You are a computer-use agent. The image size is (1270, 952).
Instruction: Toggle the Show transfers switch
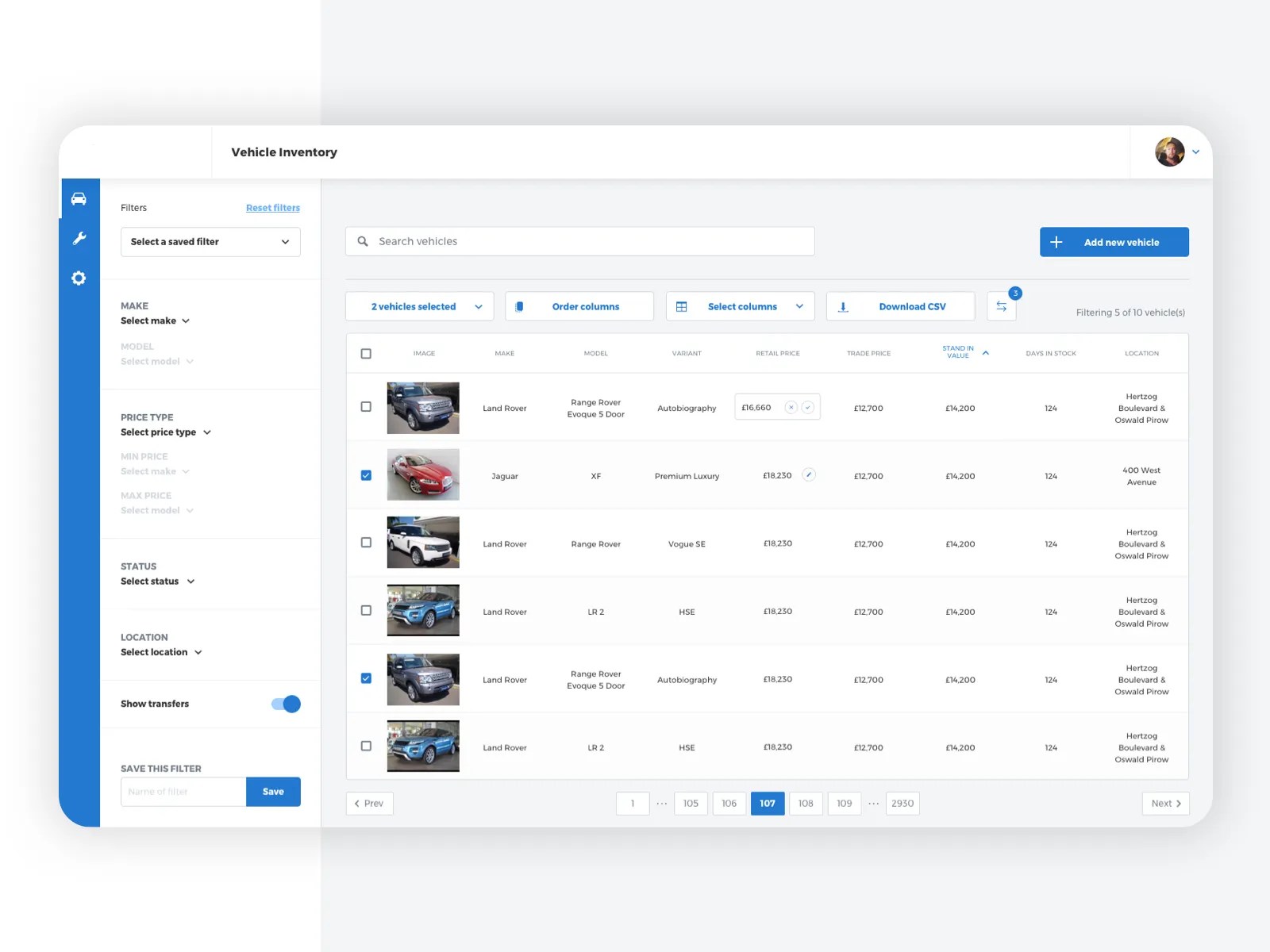[x=286, y=704]
